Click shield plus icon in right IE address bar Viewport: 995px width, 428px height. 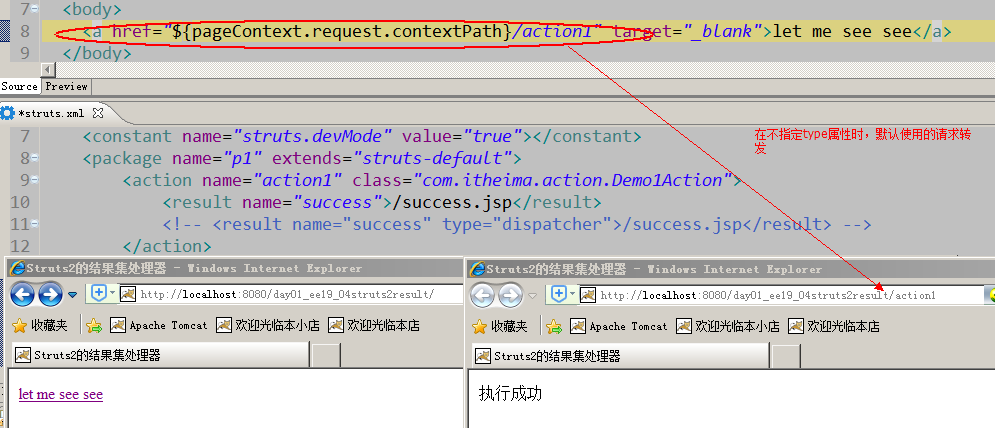coord(559,295)
